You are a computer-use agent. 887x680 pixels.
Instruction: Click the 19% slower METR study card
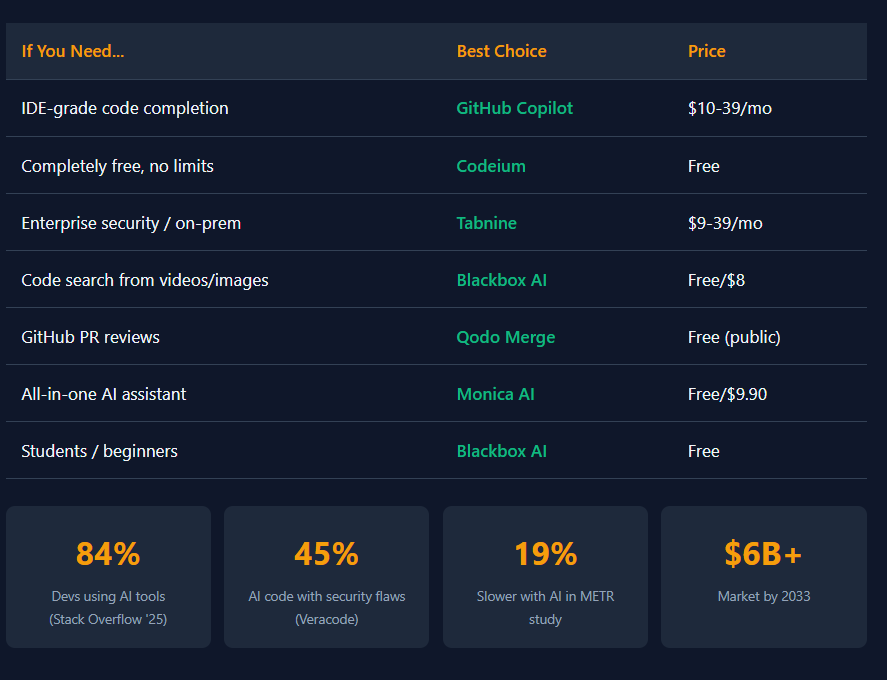545,576
